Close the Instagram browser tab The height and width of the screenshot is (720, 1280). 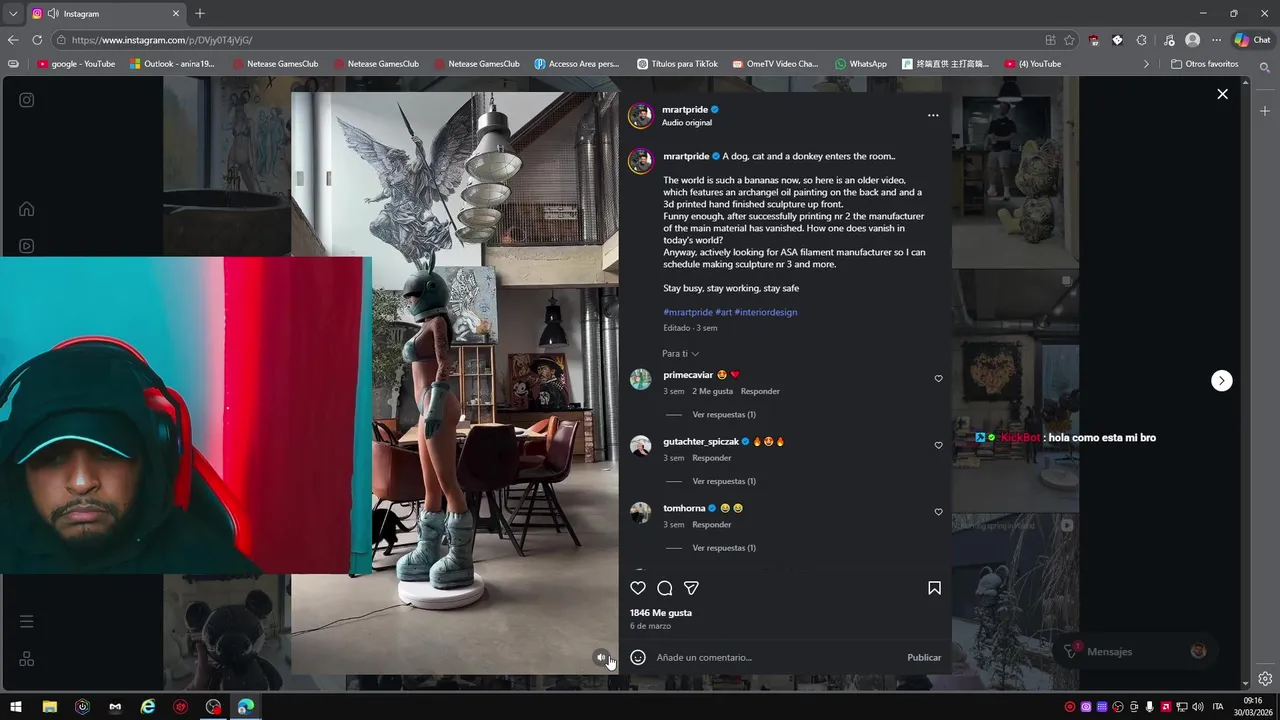point(176,14)
